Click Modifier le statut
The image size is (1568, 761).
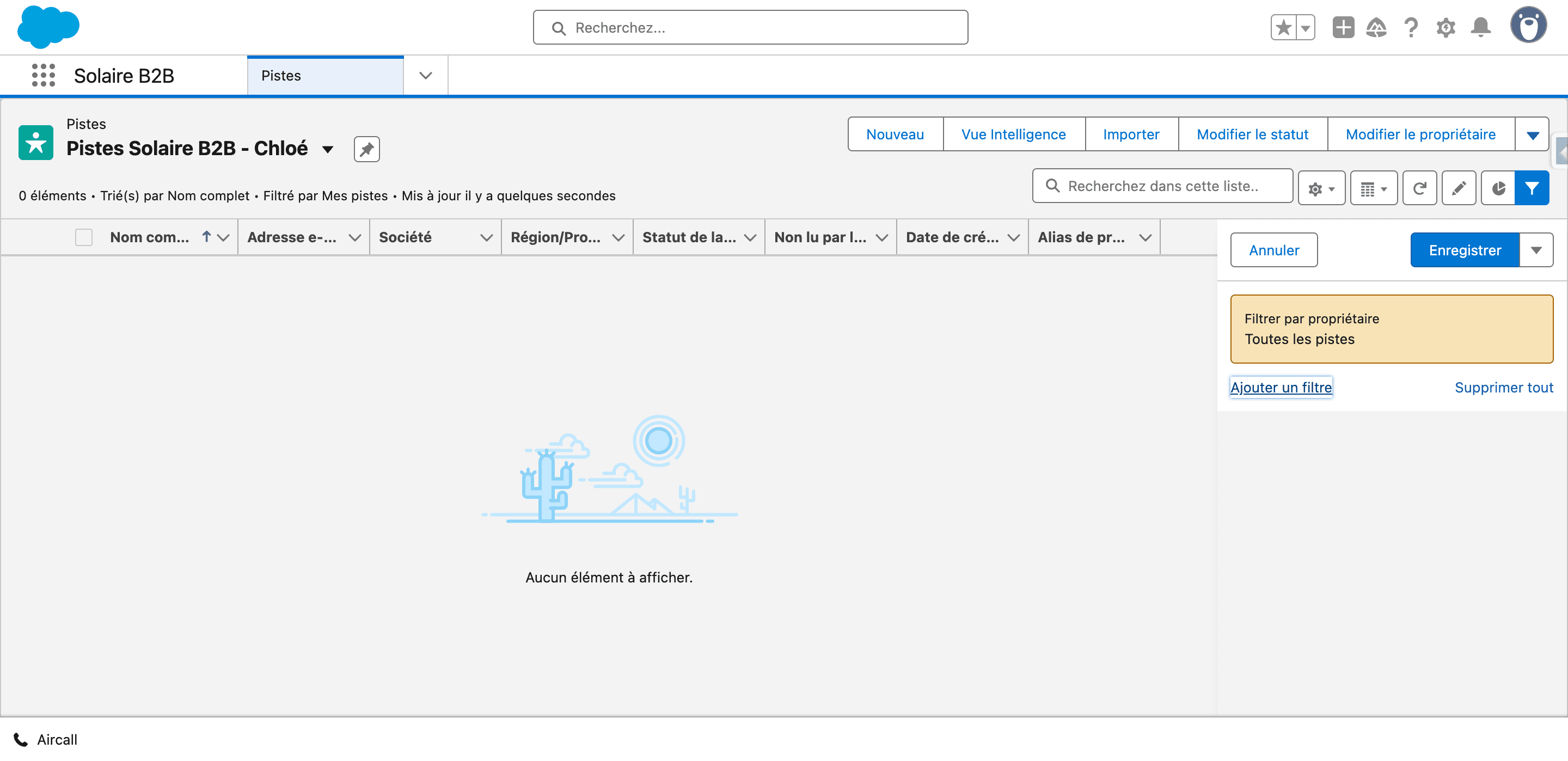[x=1252, y=134]
